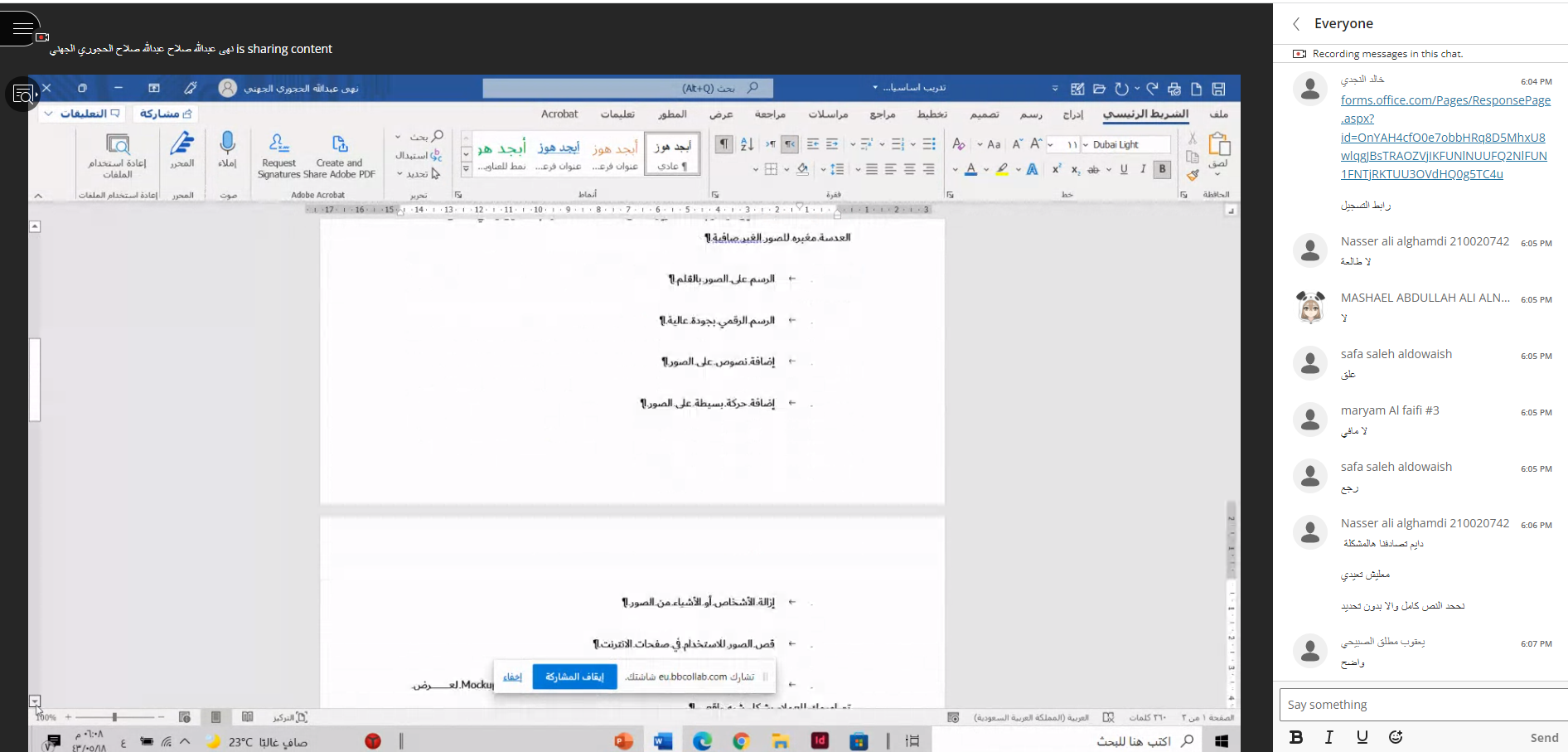Click the Stop Sharing blue button
Image resolution: width=1568 pixels, height=752 pixels.
pos(574,677)
